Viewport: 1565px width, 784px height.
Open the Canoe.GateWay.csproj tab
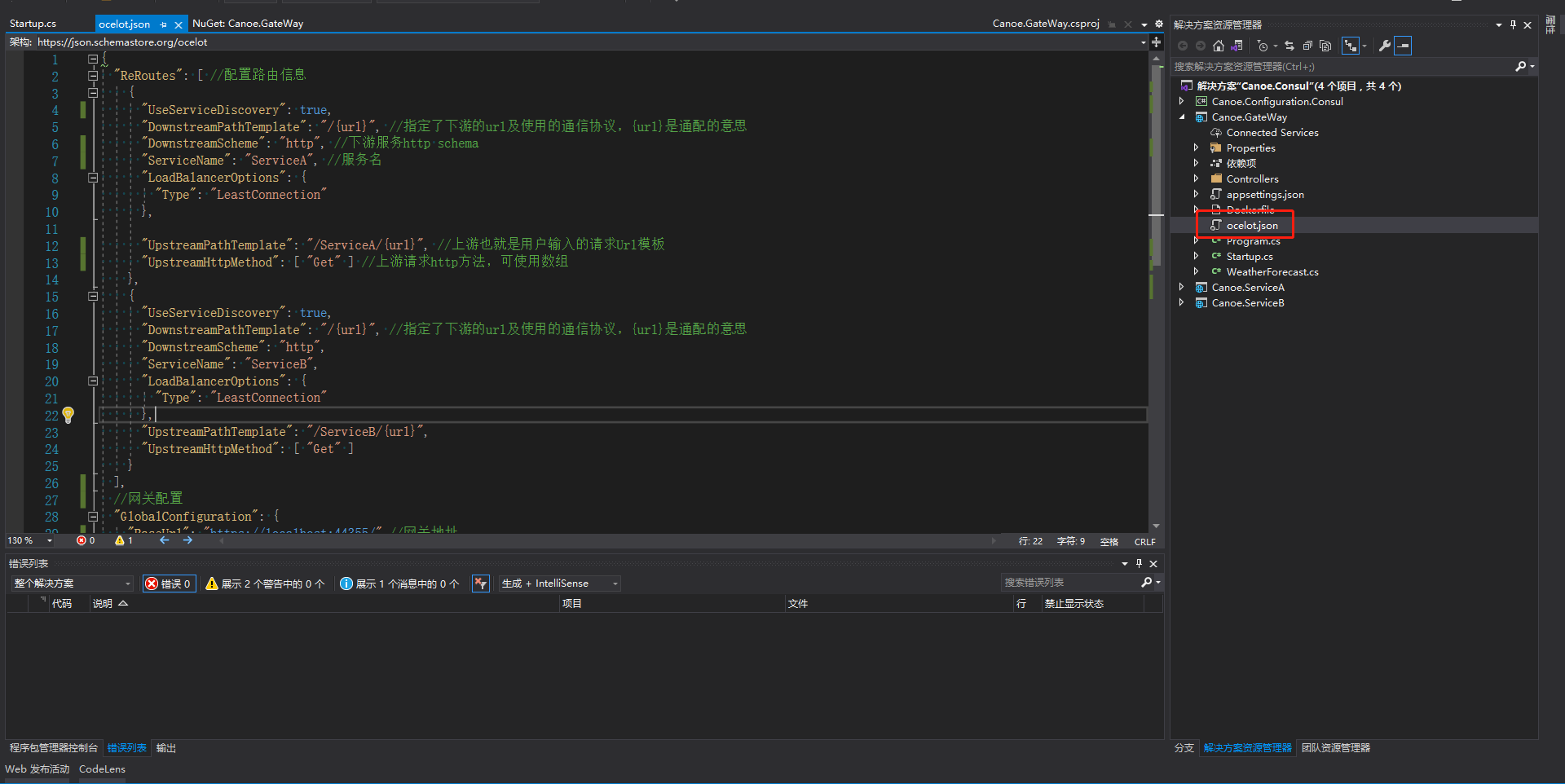pos(1046,24)
